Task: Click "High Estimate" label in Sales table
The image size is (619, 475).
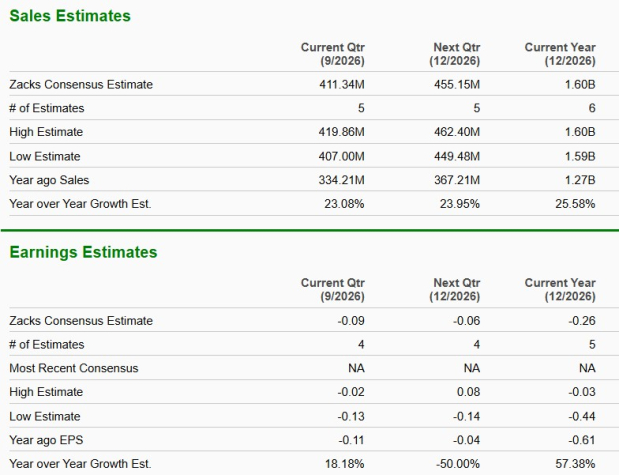Action: 46,132
